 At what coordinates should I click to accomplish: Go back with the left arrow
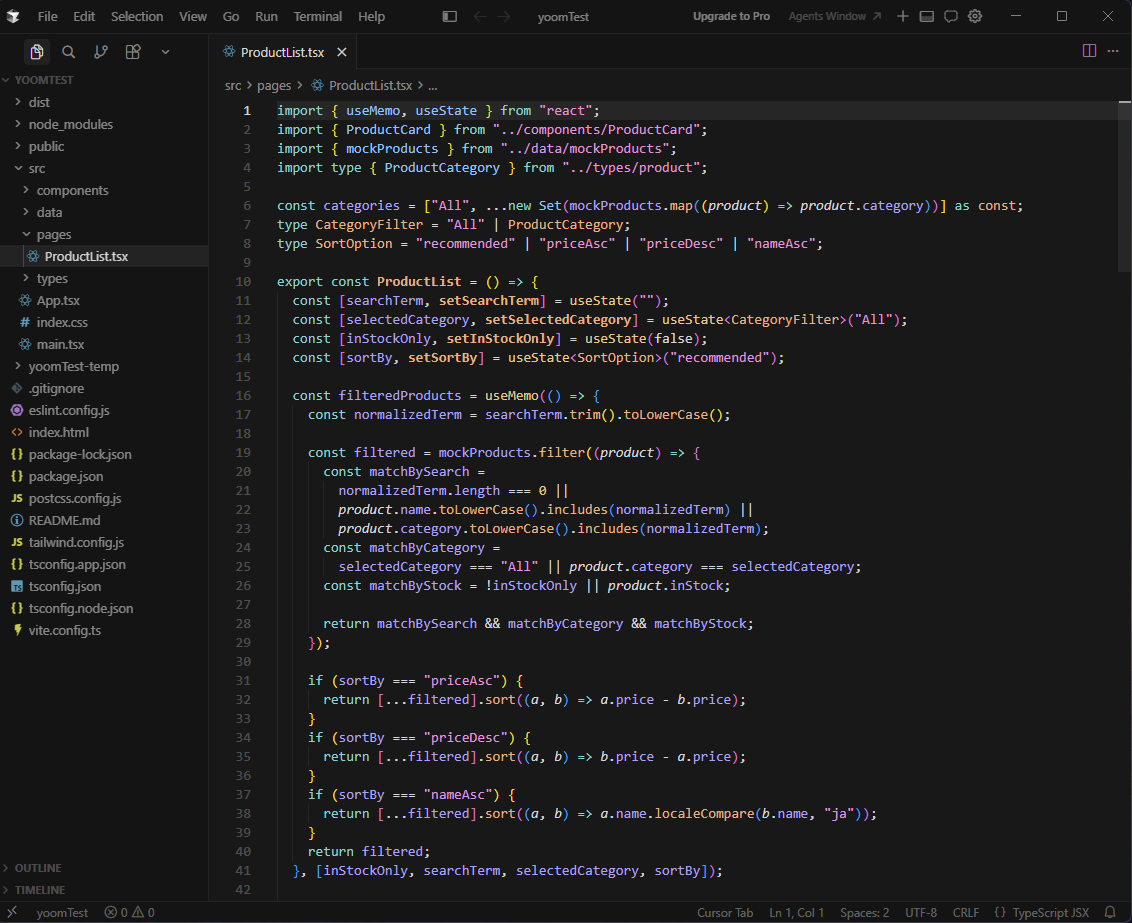pos(479,16)
